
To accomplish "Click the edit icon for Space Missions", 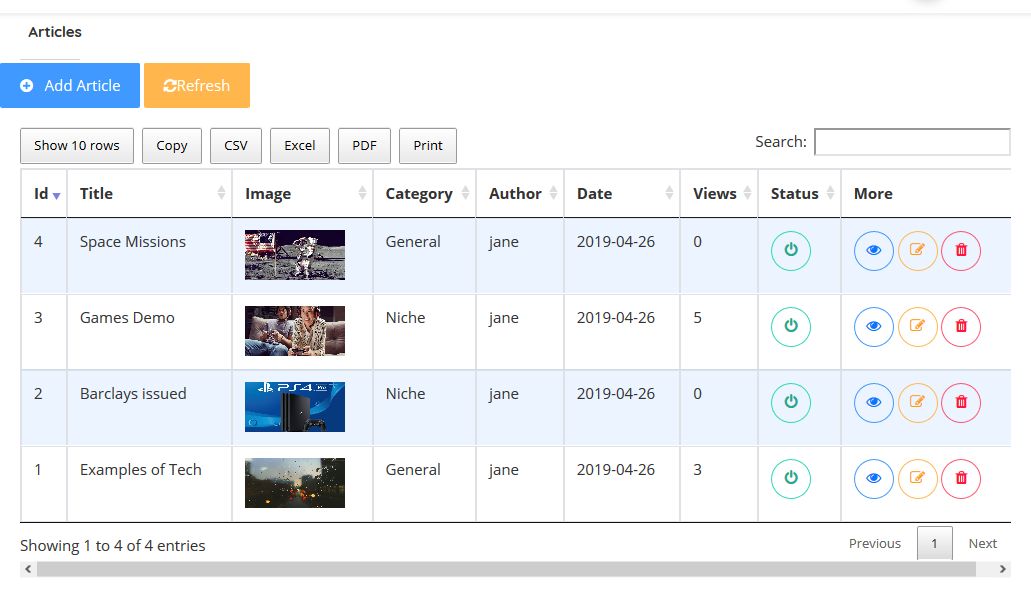I will (x=917, y=250).
